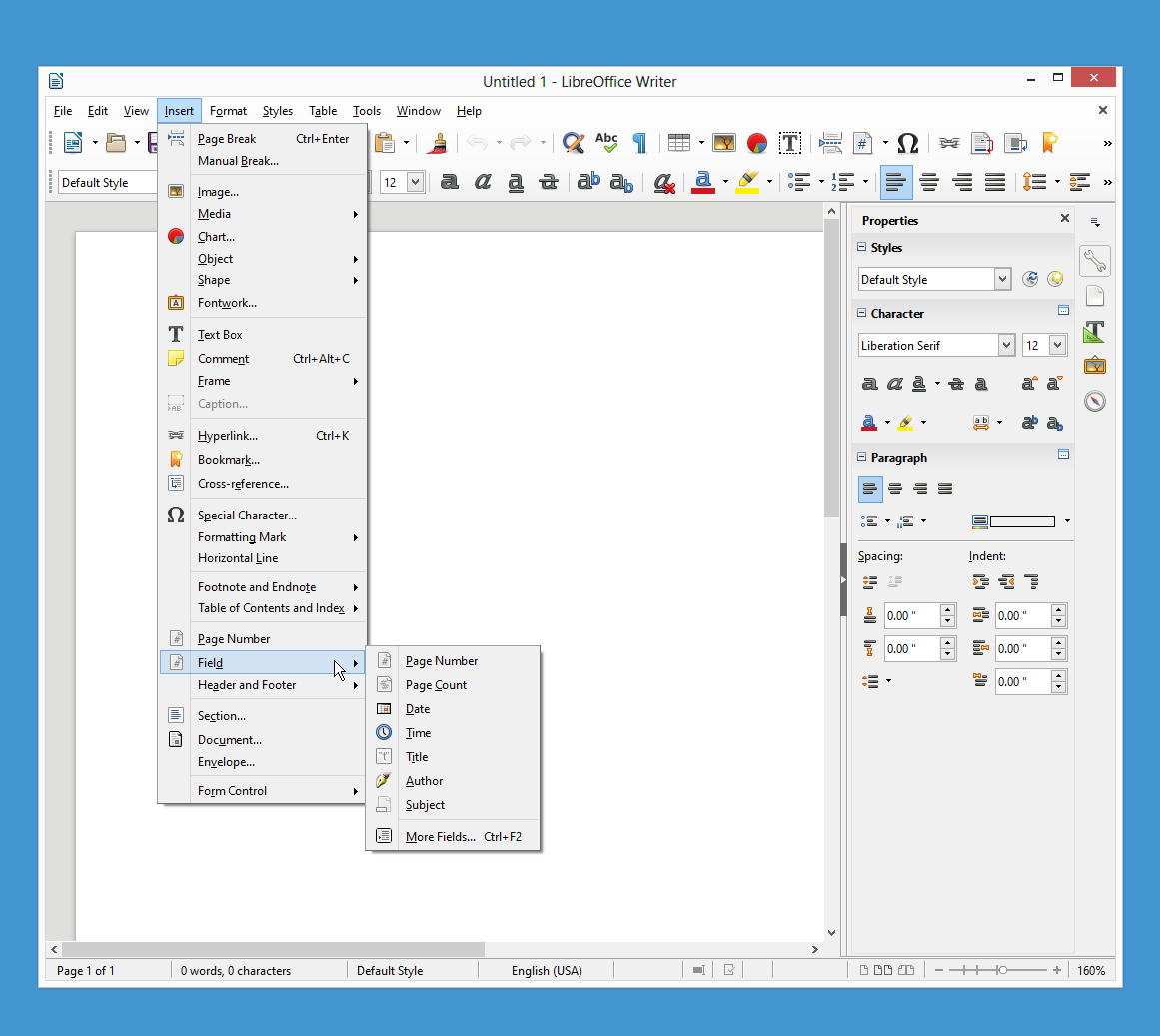This screenshot has height=1036, width=1160.
Task: Insert bookmark using the toolbar star icon
Action: [x=1049, y=143]
